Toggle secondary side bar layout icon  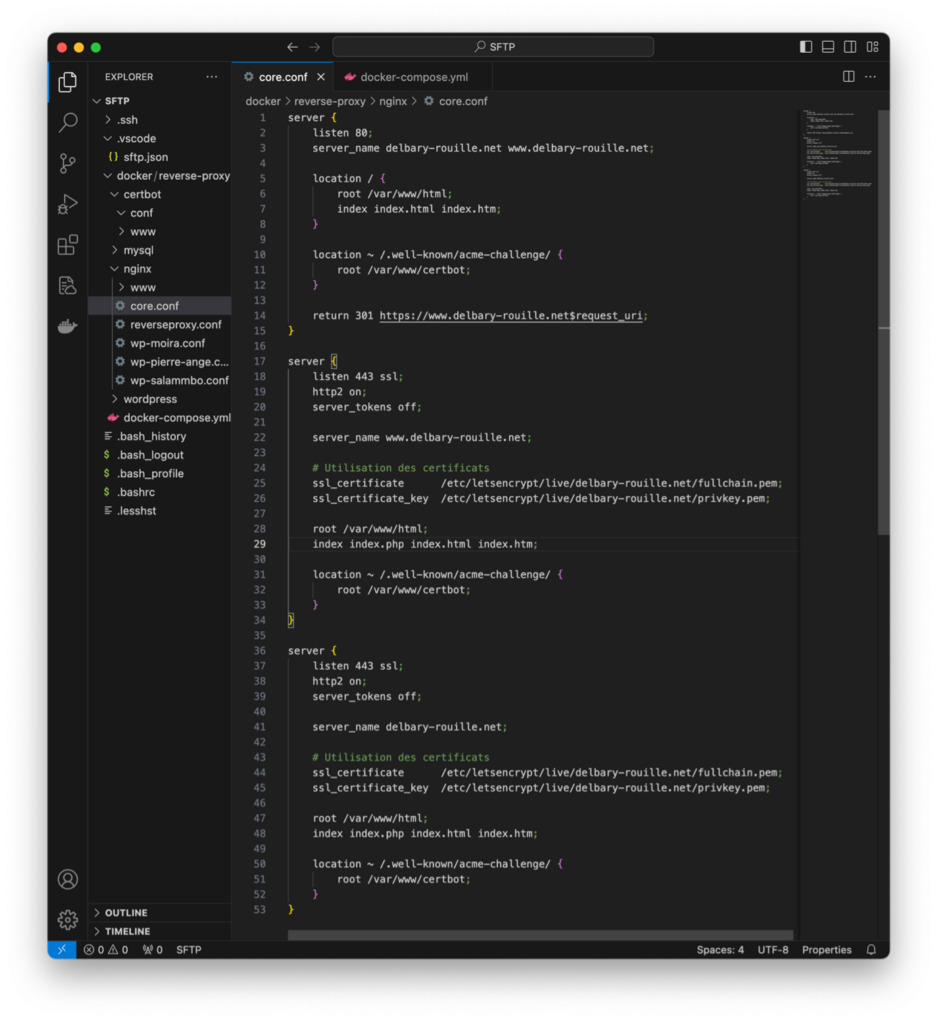coord(850,47)
